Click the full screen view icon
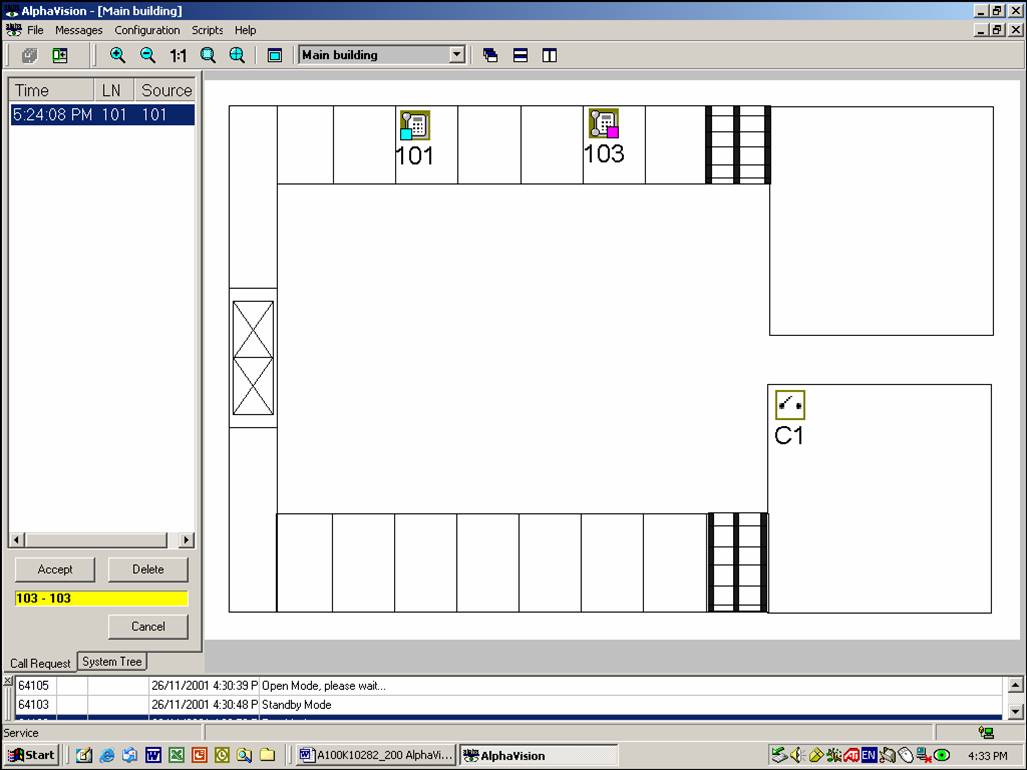The width and height of the screenshot is (1027, 770). point(275,56)
